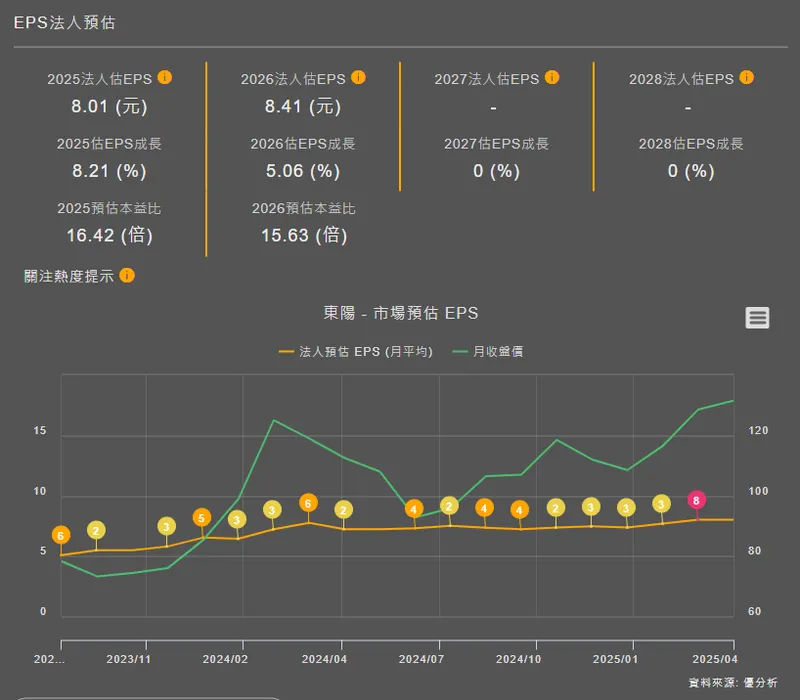800x700 pixels.
Task: Click the 8.01 (元) EPS value
Action: pos(109,106)
